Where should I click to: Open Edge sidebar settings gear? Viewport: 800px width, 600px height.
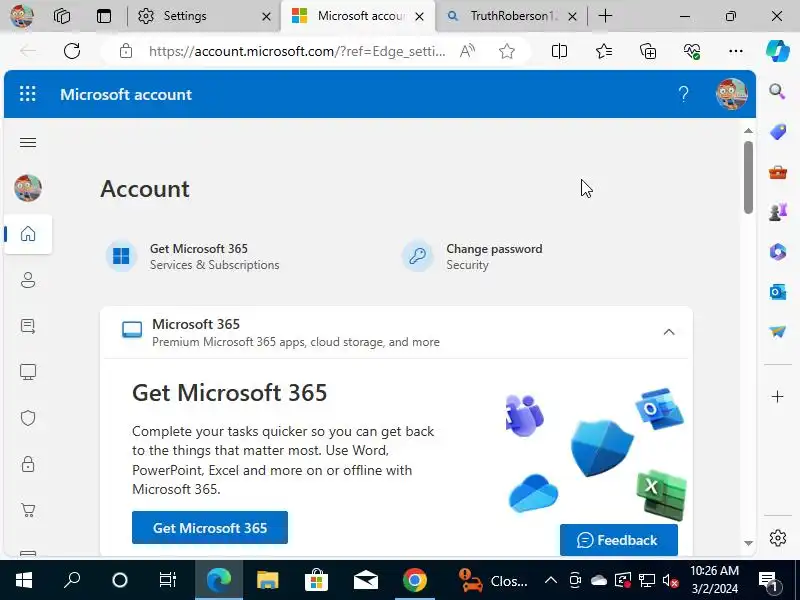click(778, 538)
